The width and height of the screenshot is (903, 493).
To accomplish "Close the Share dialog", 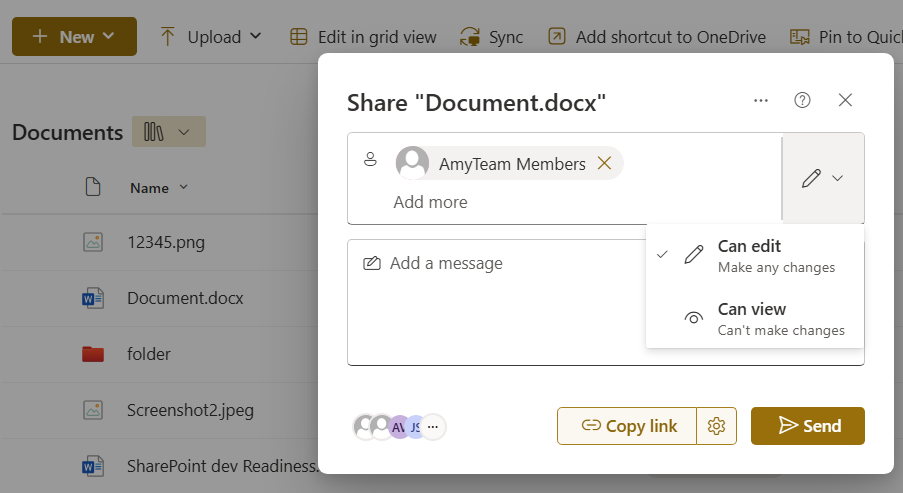I will (845, 100).
